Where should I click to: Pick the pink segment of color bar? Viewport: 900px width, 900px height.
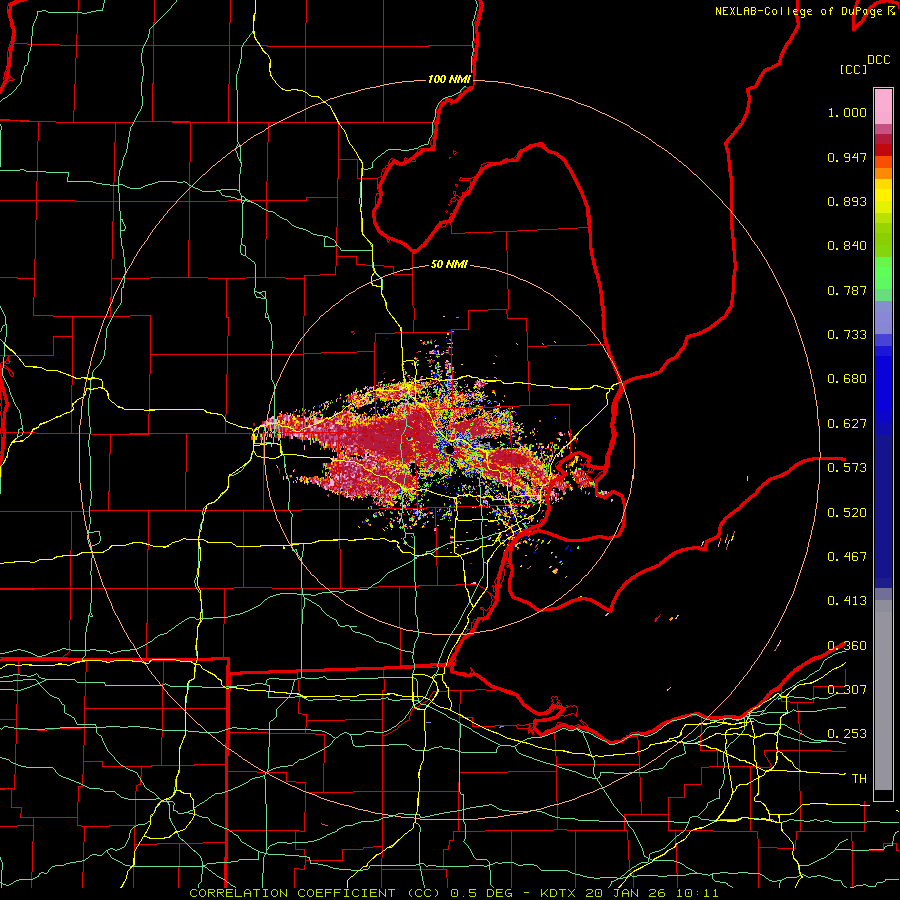(x=883, y=107)
